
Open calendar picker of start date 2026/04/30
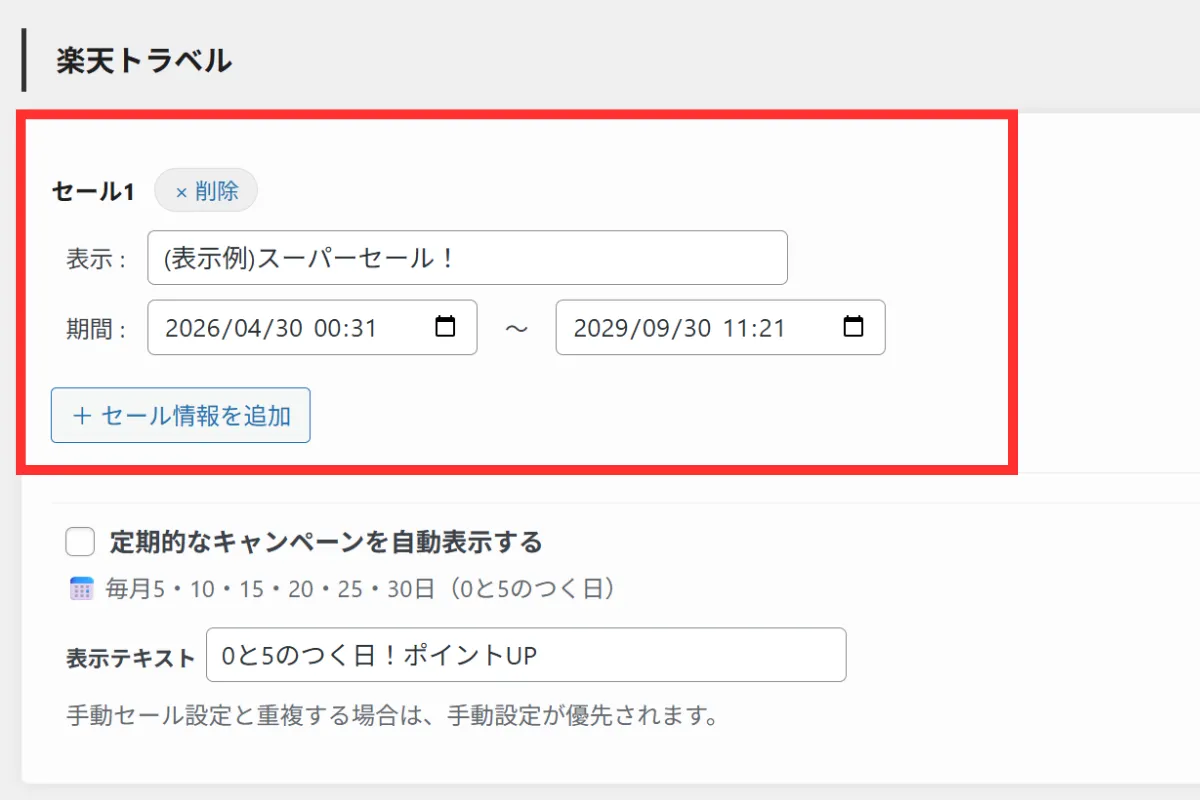click(x=446, y=327)
